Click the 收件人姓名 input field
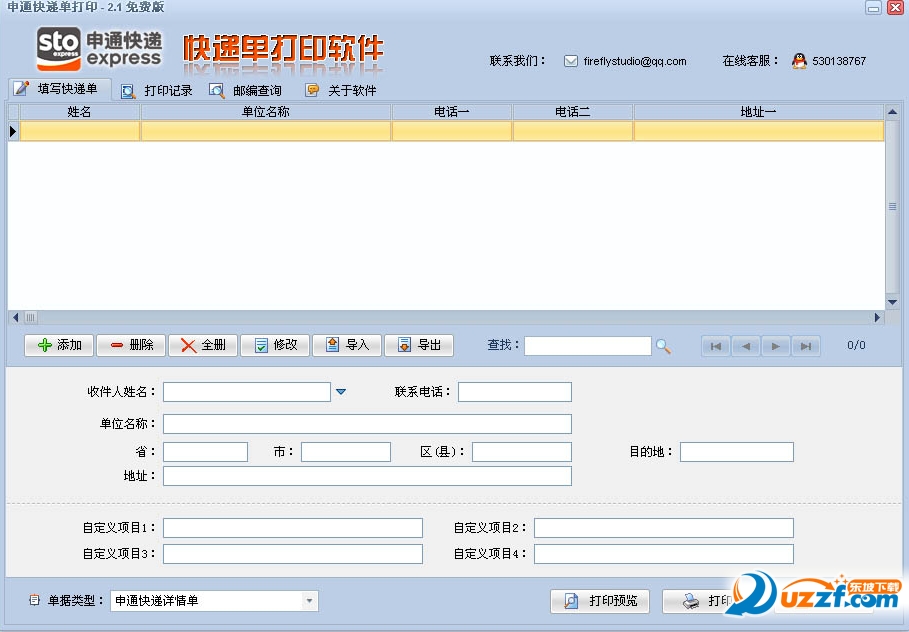Viewport: 909px width, 632px height. [247, 392]
